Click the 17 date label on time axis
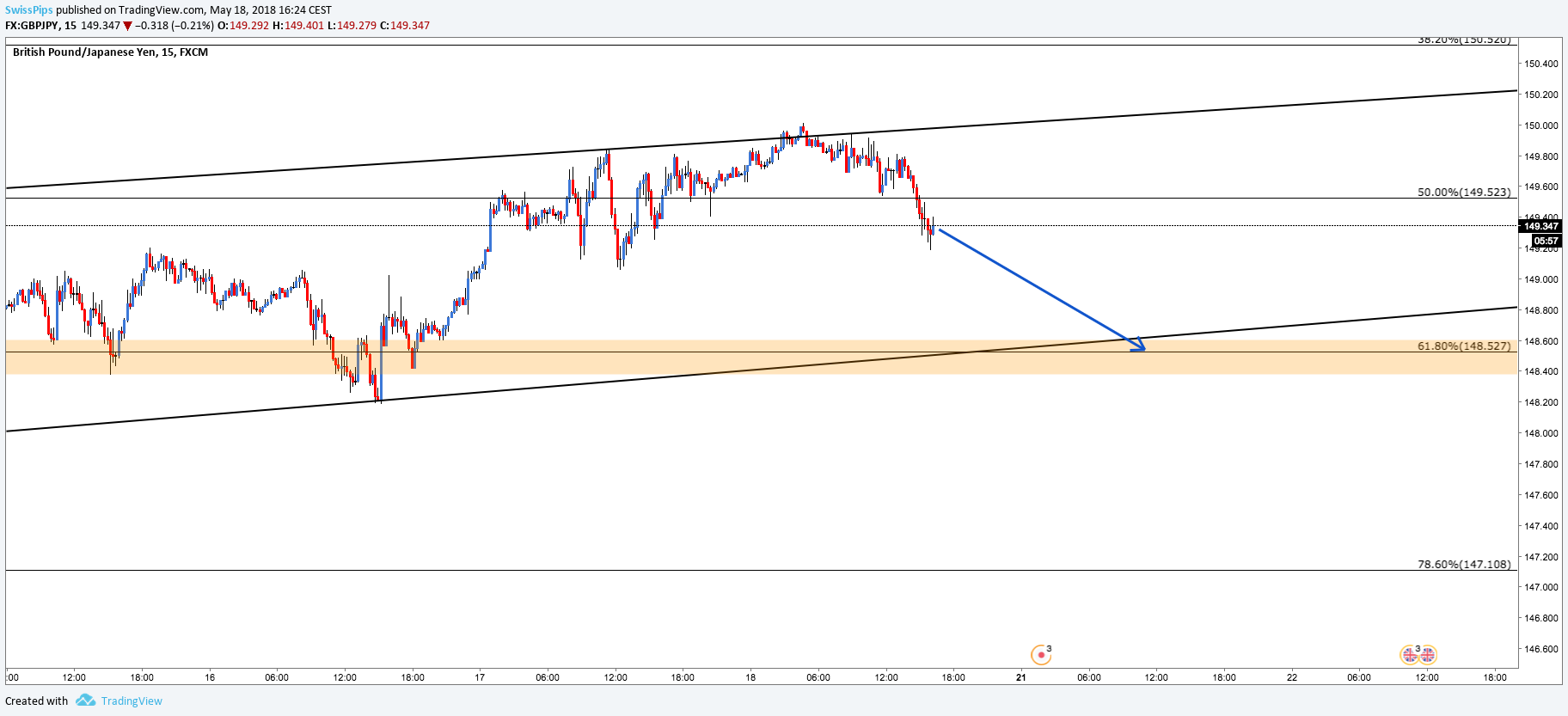The width and height of the screenshot is (1568, 716). pos(480,677)
